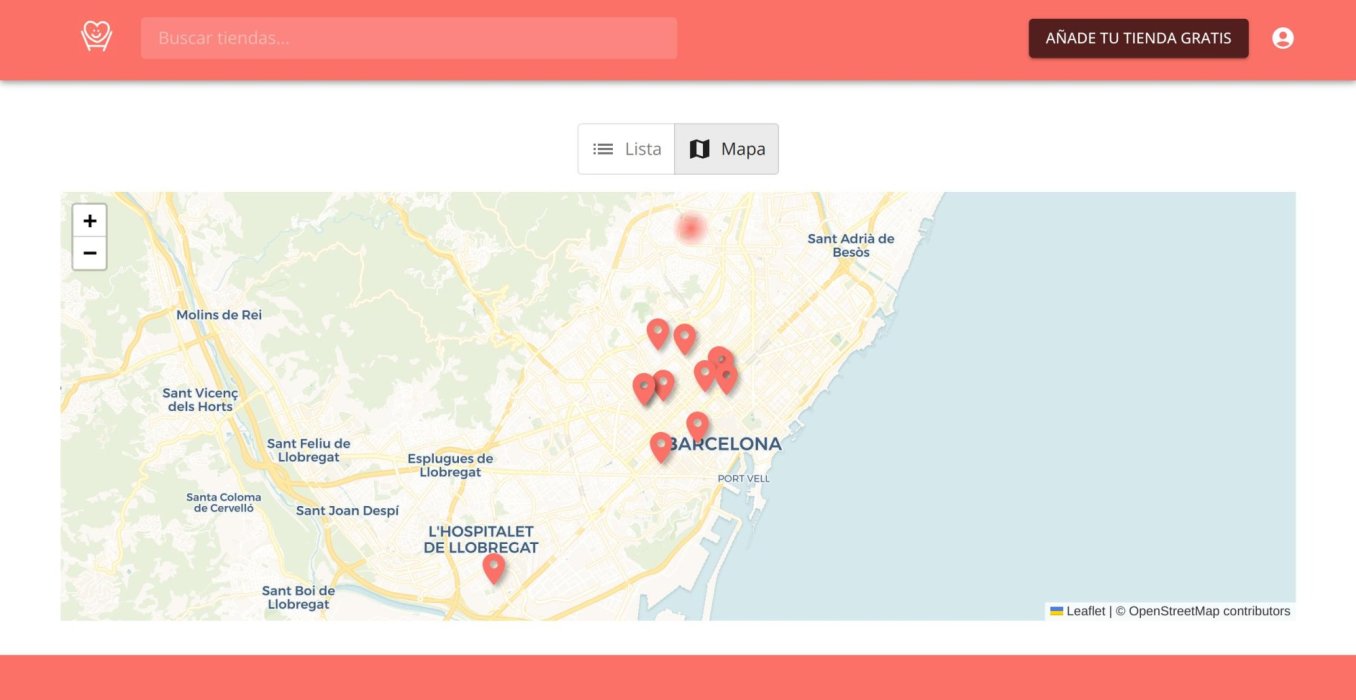Screen dimensions: 1356x700
Task: Open the OpenStreetMap contributors link
Action: click(x=1209, y=611)
